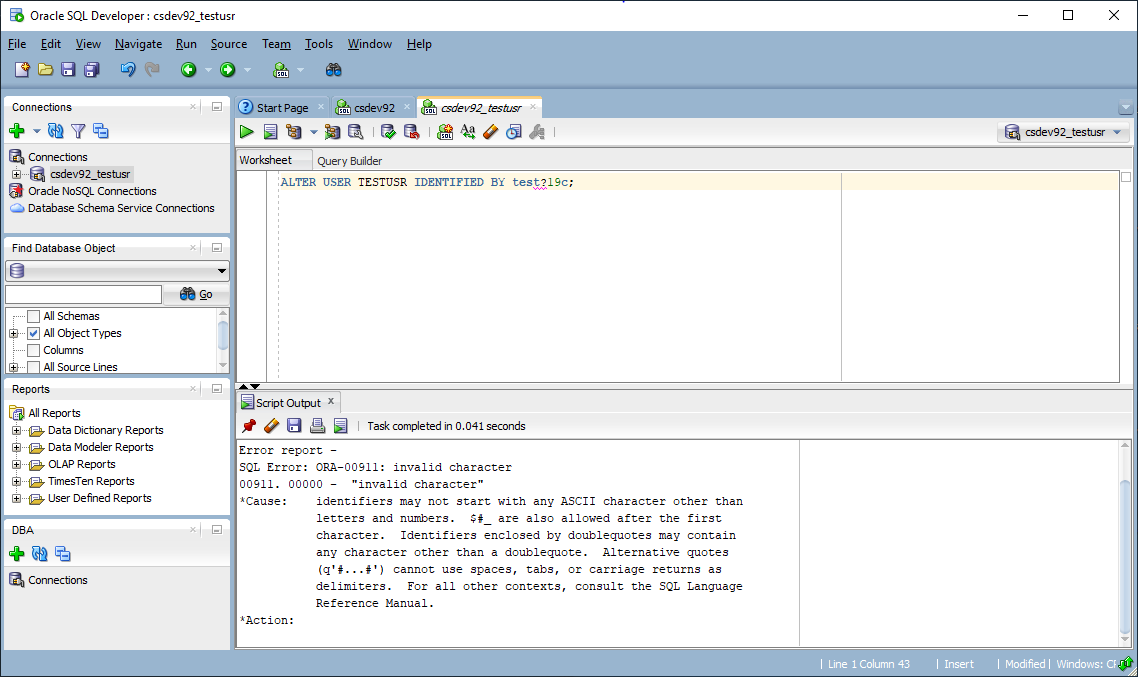1138x677 pixels.
Task: Open the Tools menu
Action: [319, 44]
